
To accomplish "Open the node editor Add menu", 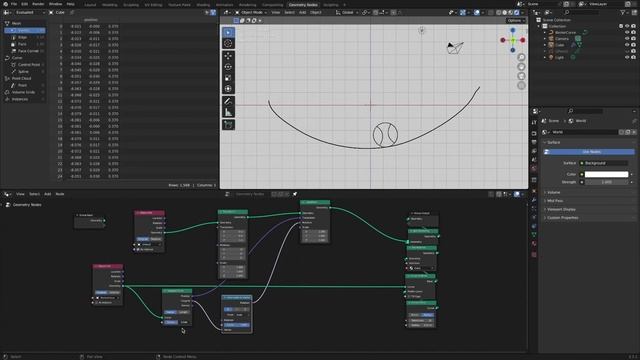I will (x=47, y=194).
